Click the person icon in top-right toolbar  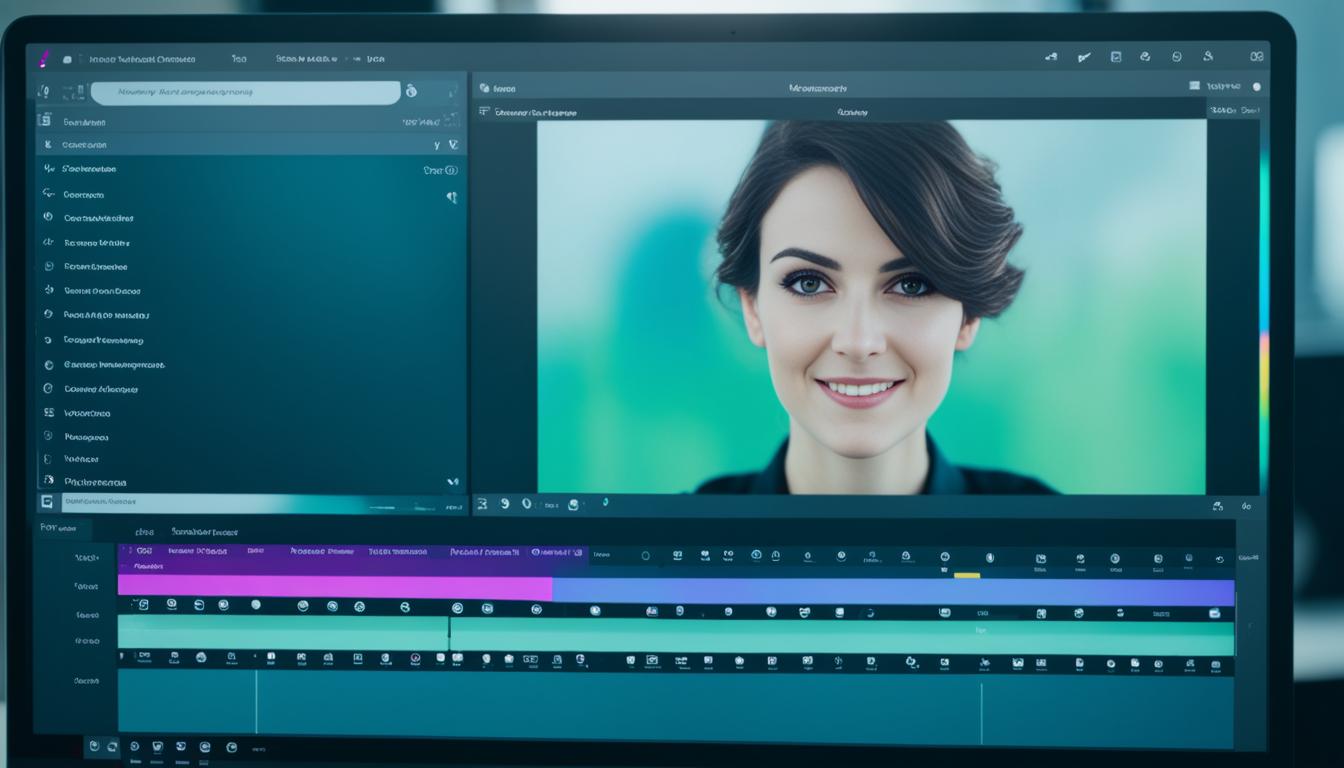(1208, 57)
